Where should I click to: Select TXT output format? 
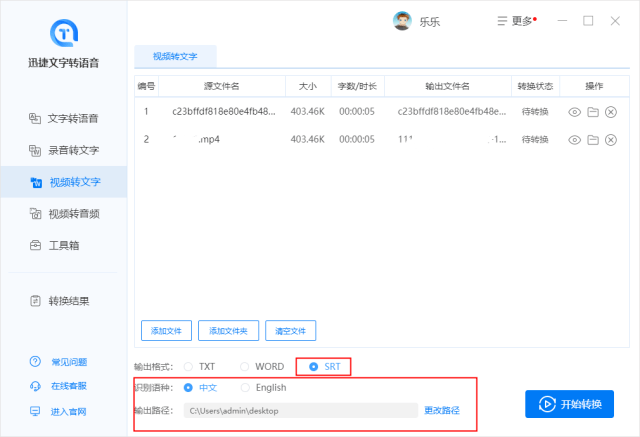[188, 367]
